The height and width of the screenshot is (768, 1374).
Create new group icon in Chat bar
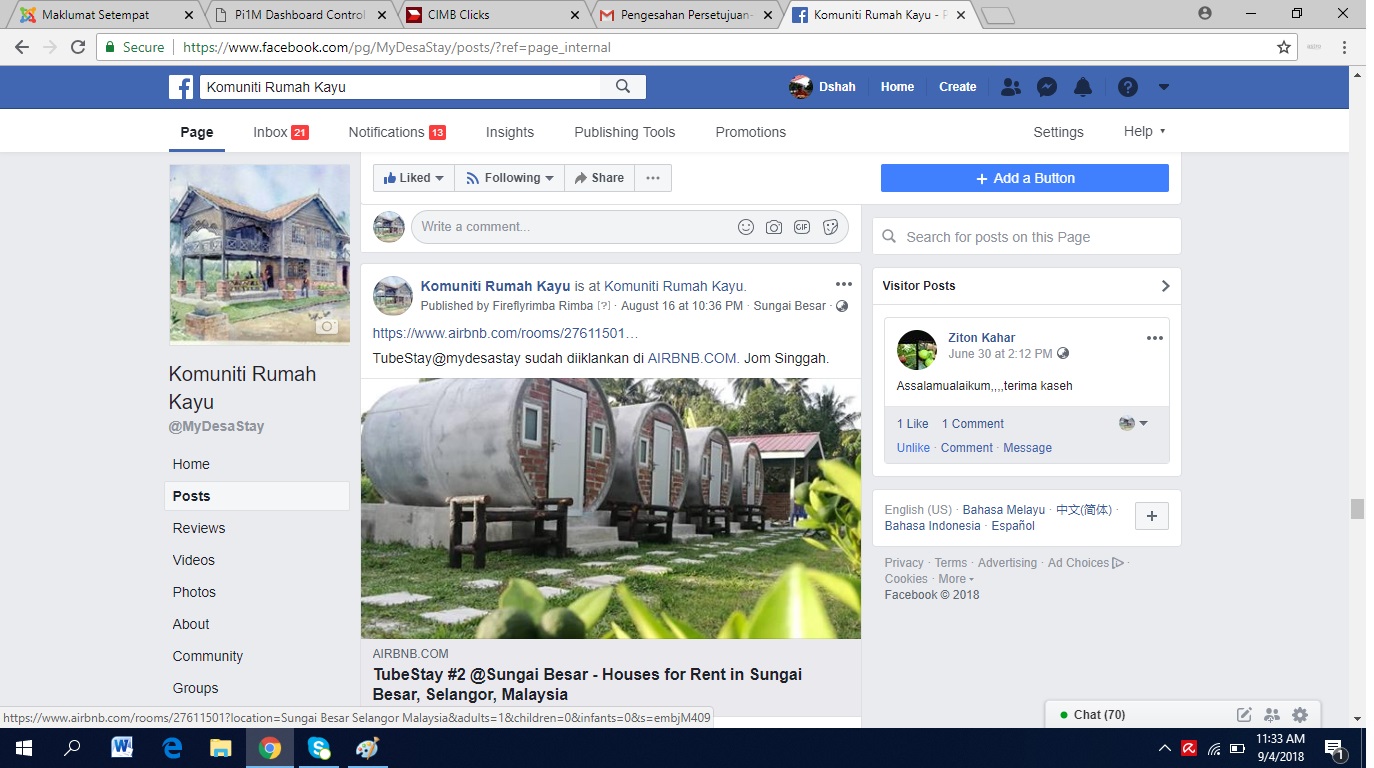point(1272,715)
